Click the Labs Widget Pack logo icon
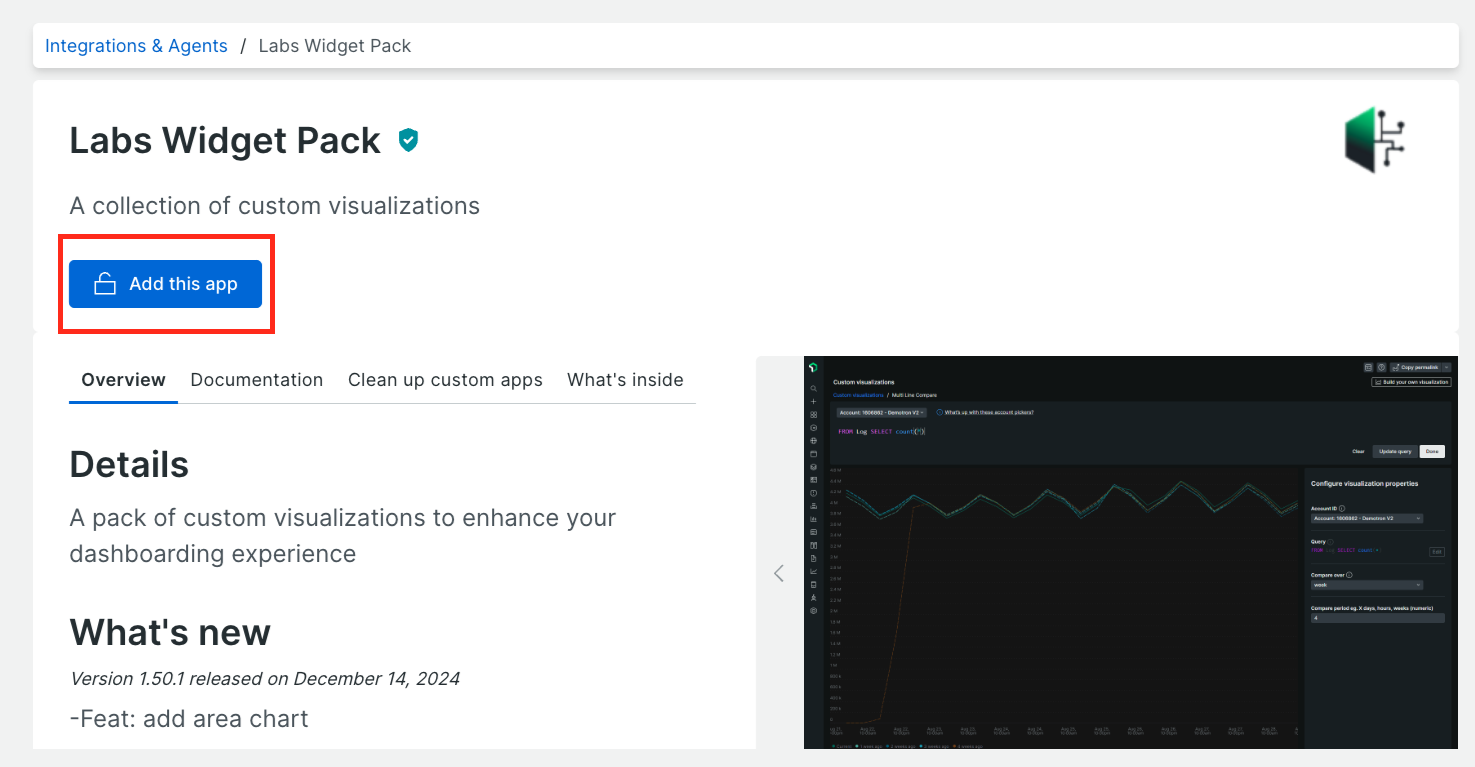 click(x=1375, y=140)
